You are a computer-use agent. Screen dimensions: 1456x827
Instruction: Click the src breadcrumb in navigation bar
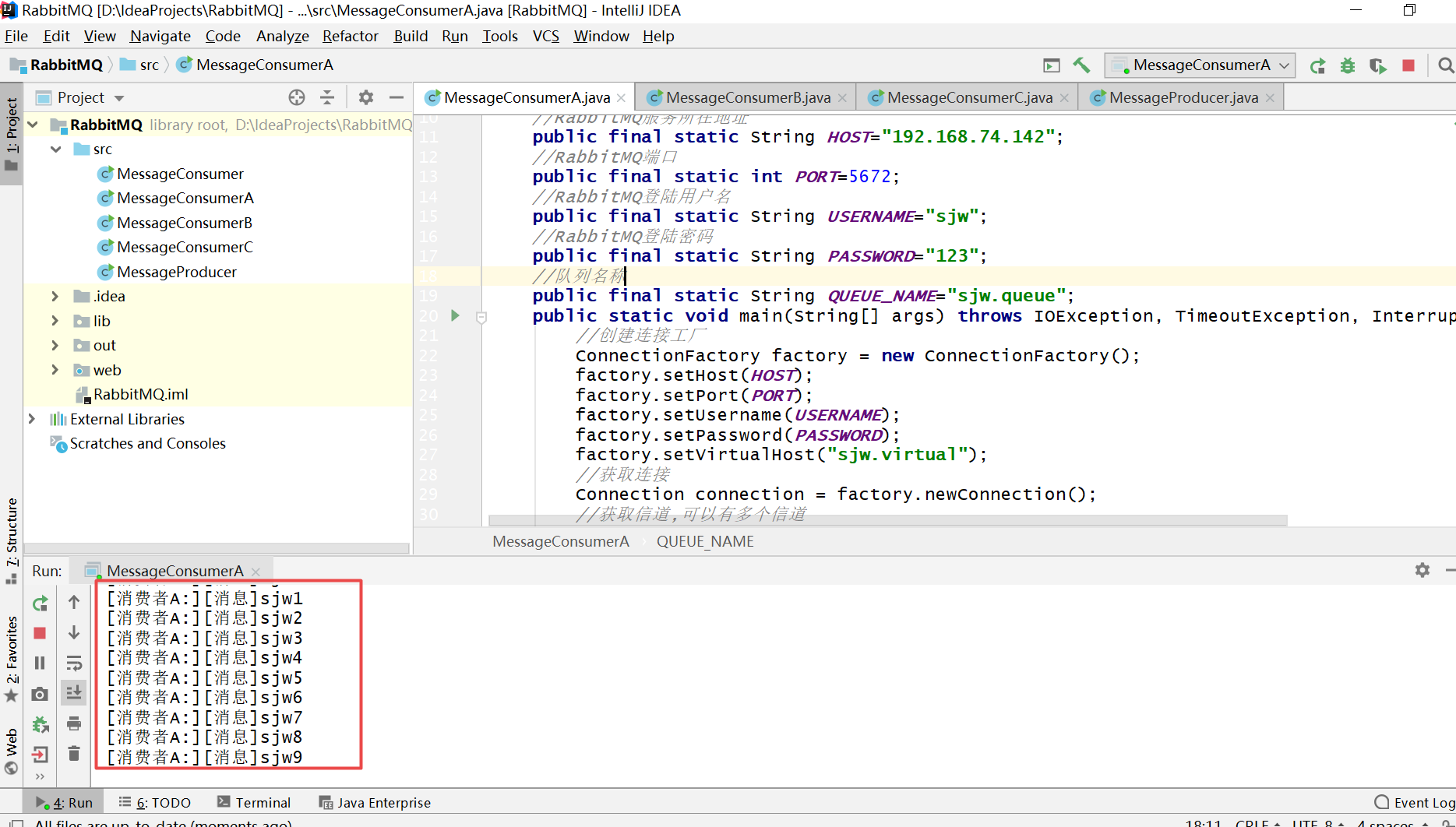click(x=140, y=65)
